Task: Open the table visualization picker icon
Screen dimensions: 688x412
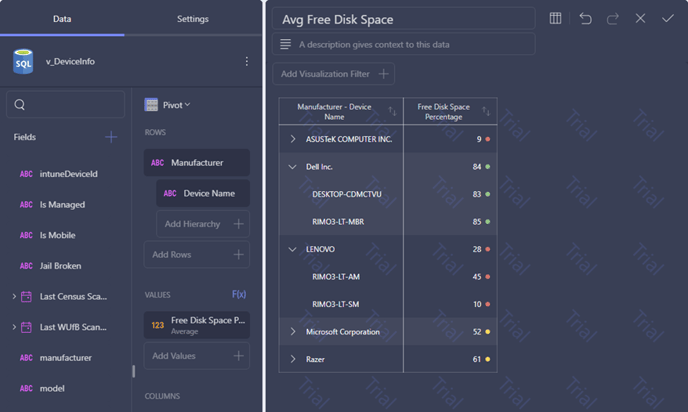Action: (x=555, y=18)
